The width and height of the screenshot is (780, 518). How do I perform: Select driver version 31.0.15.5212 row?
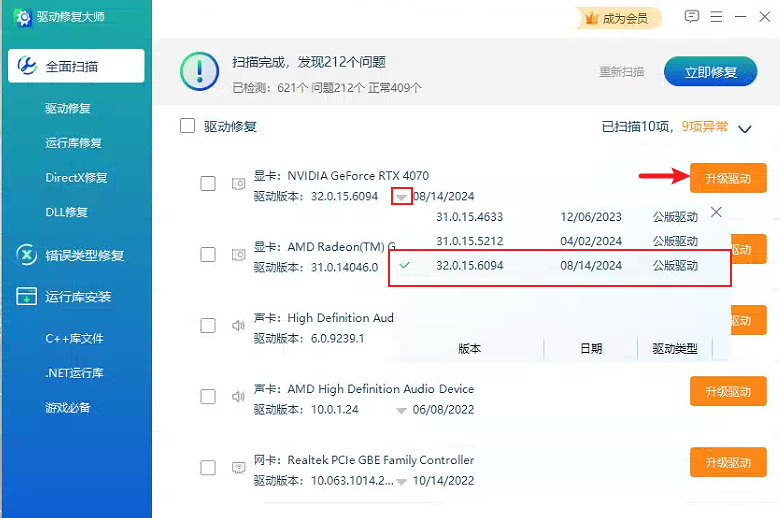560,241
